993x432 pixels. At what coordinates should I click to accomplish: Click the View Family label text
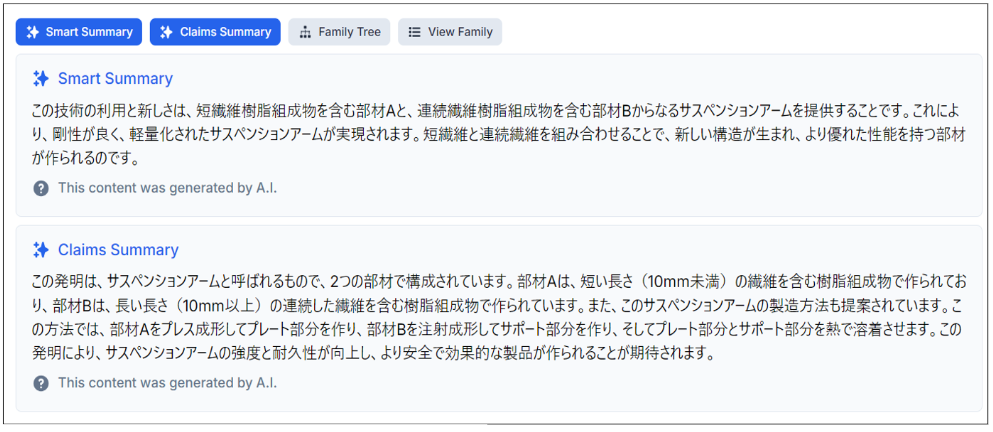[460, 32]
